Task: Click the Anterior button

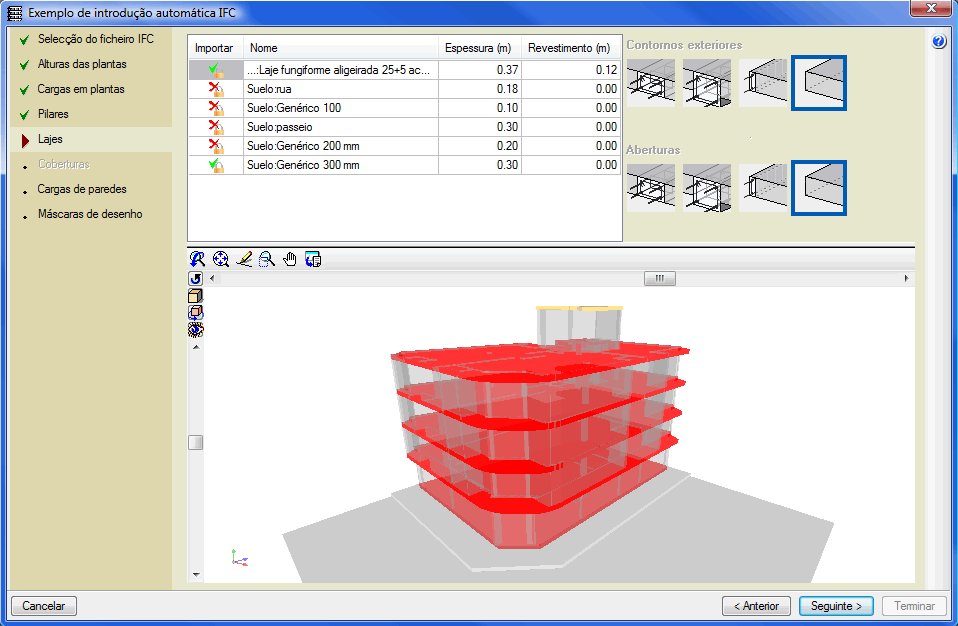Action: tap(756, 606)
